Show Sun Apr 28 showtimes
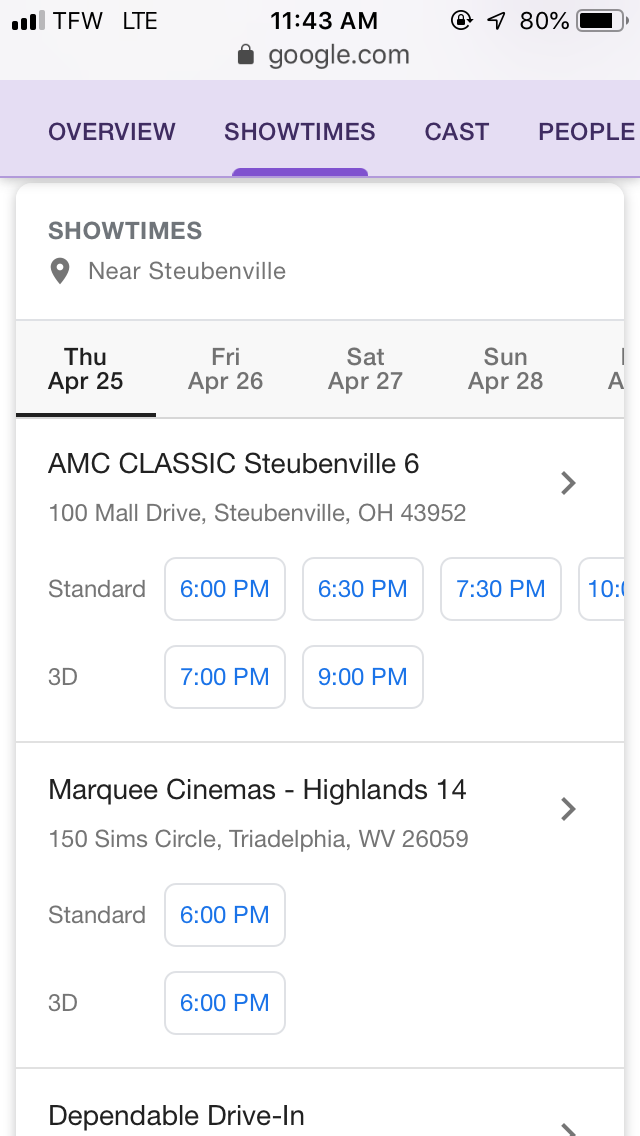The height and width of the screenshot is (1136, 640). pyautogui.click(x=506, y=369)
